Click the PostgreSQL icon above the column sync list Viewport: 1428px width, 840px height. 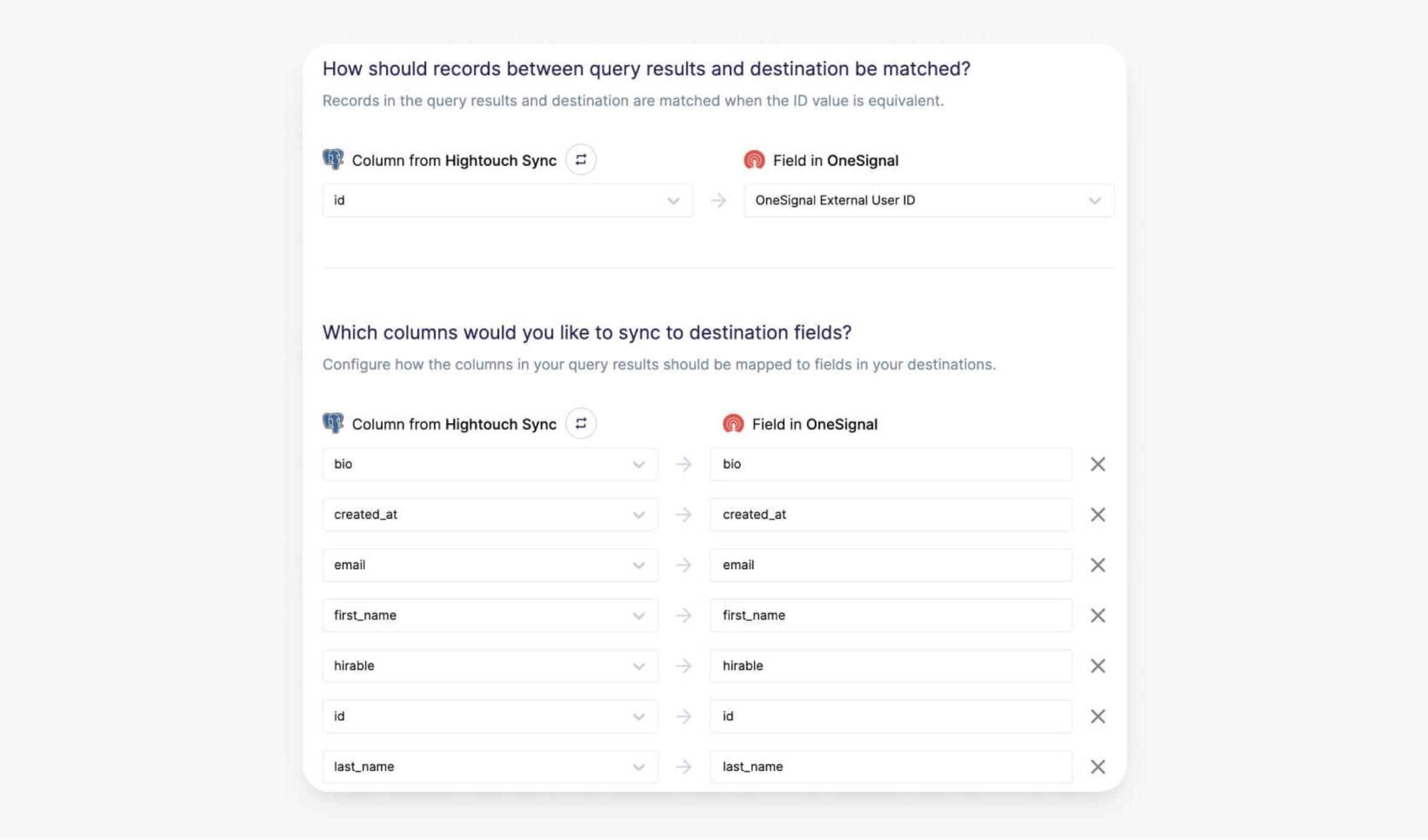point(334,423)
